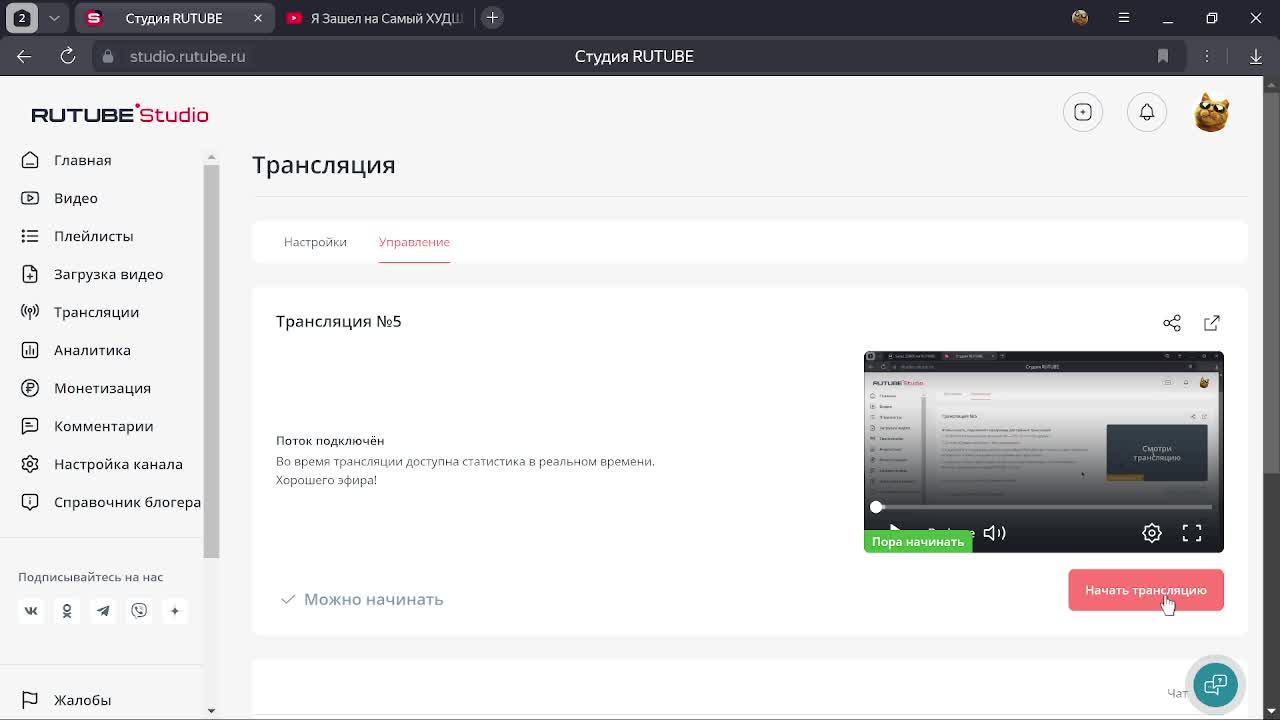Open the support chat bubble button
This screenshot has width=1280, height=720.
1215,685
